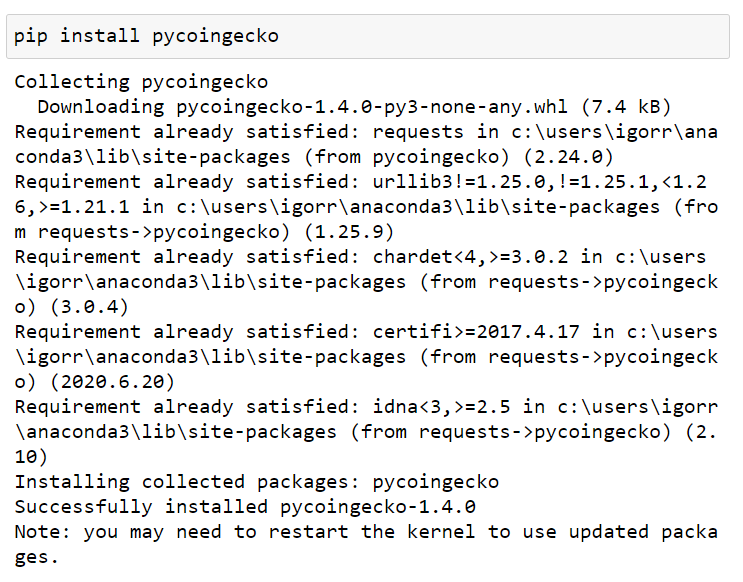
Task: Click the urllib3 version '(1.25.9)' text
Action: click(x=349, y=232)
